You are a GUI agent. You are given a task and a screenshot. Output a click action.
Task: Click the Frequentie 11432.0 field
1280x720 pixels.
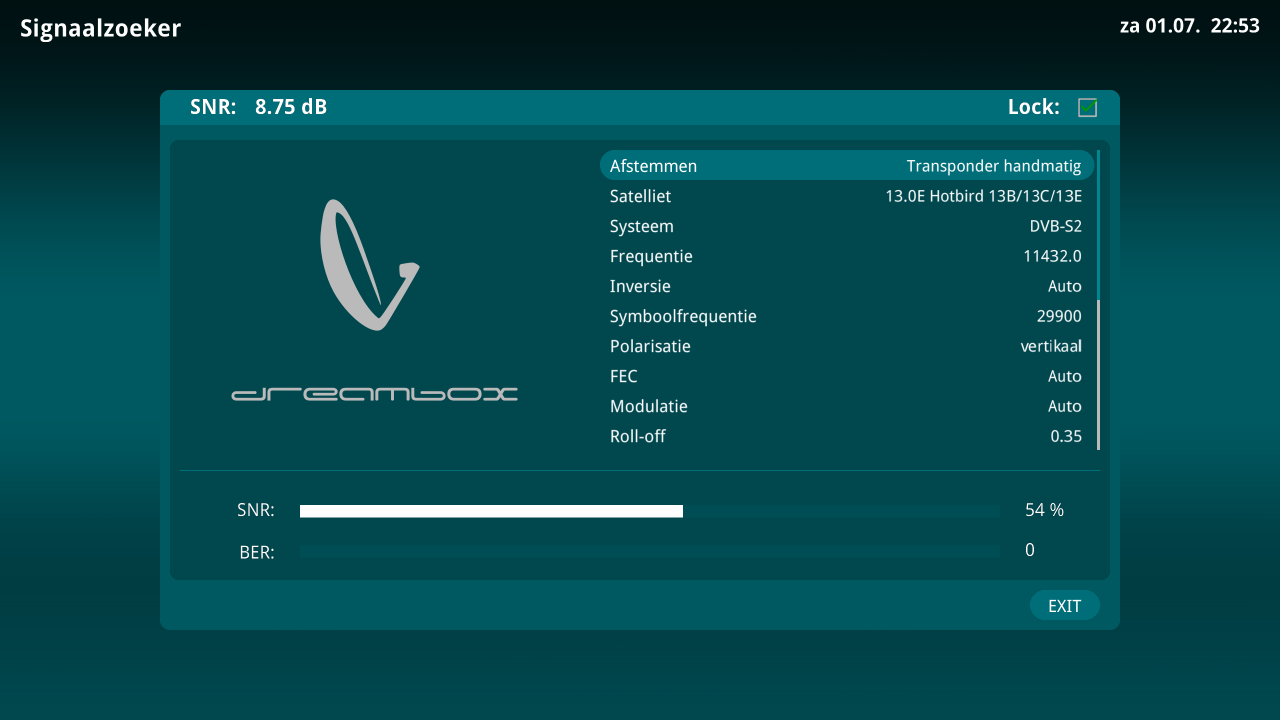click(x=1052, y=256)
